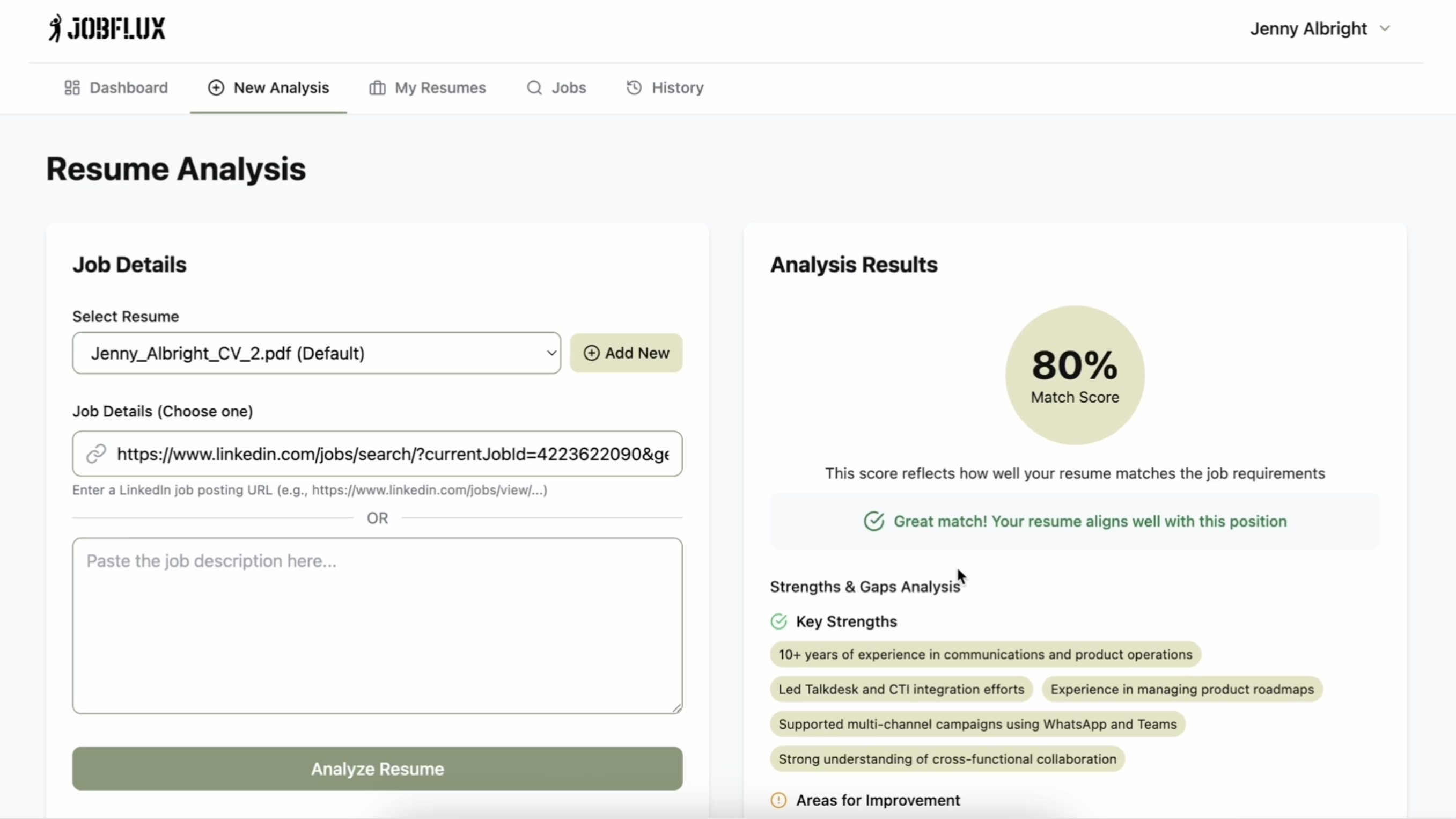Click the JobFlux logo icon

click(x=55, y=28)
